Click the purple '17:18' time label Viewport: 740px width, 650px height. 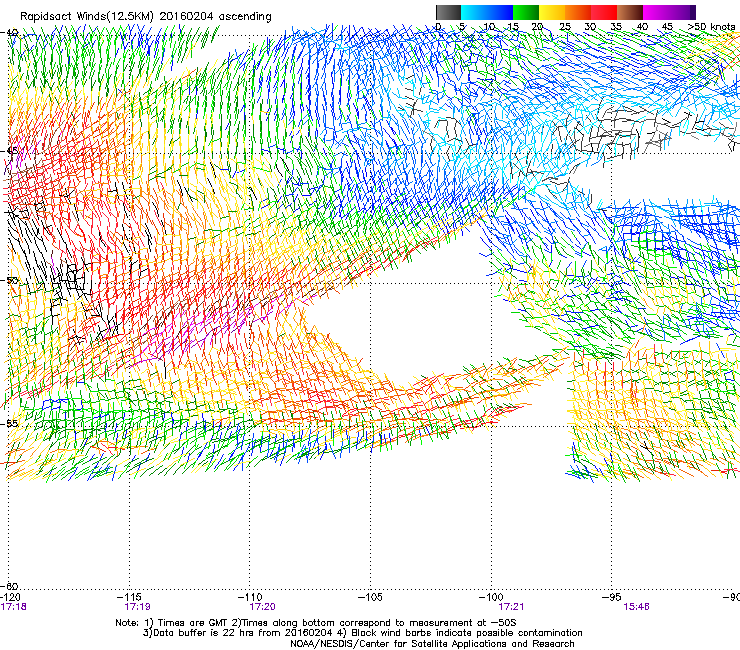13,607
